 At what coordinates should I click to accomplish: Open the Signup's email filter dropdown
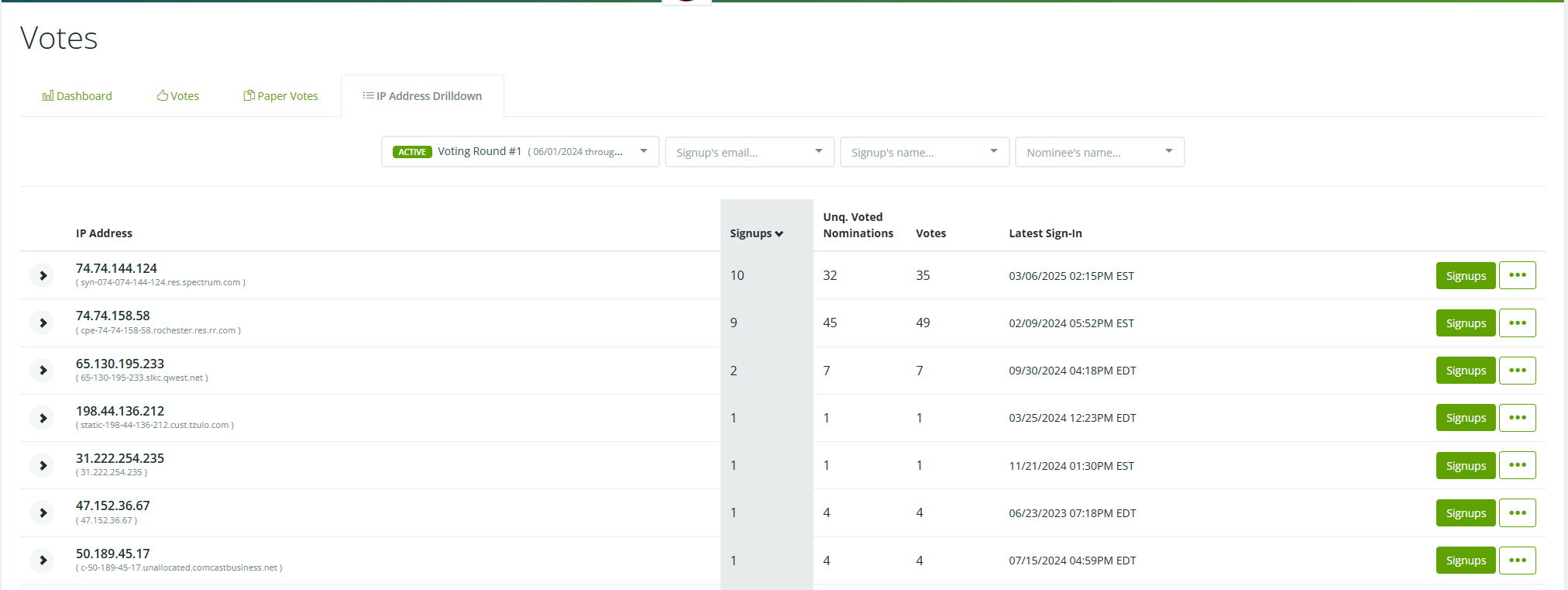tap(748, 152)
